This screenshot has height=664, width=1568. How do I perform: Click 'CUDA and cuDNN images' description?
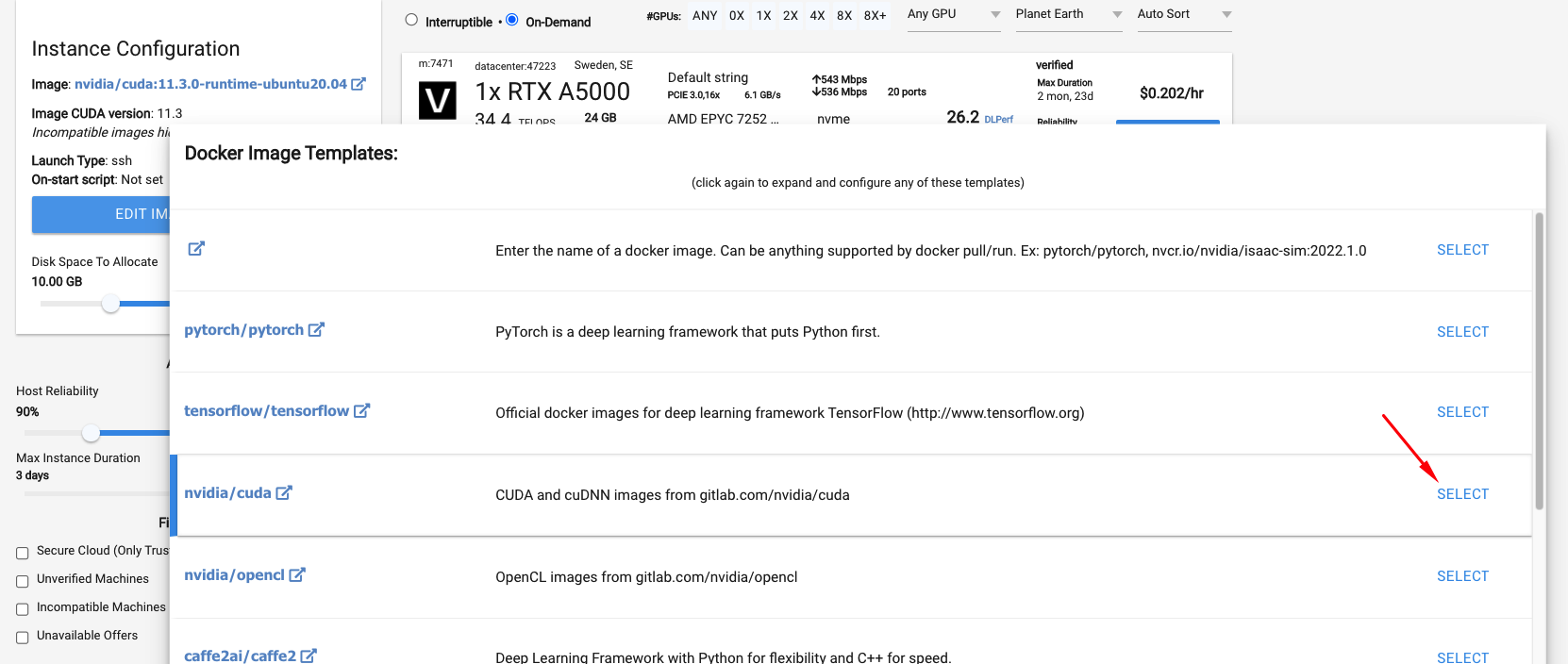[x=673, y=495]
